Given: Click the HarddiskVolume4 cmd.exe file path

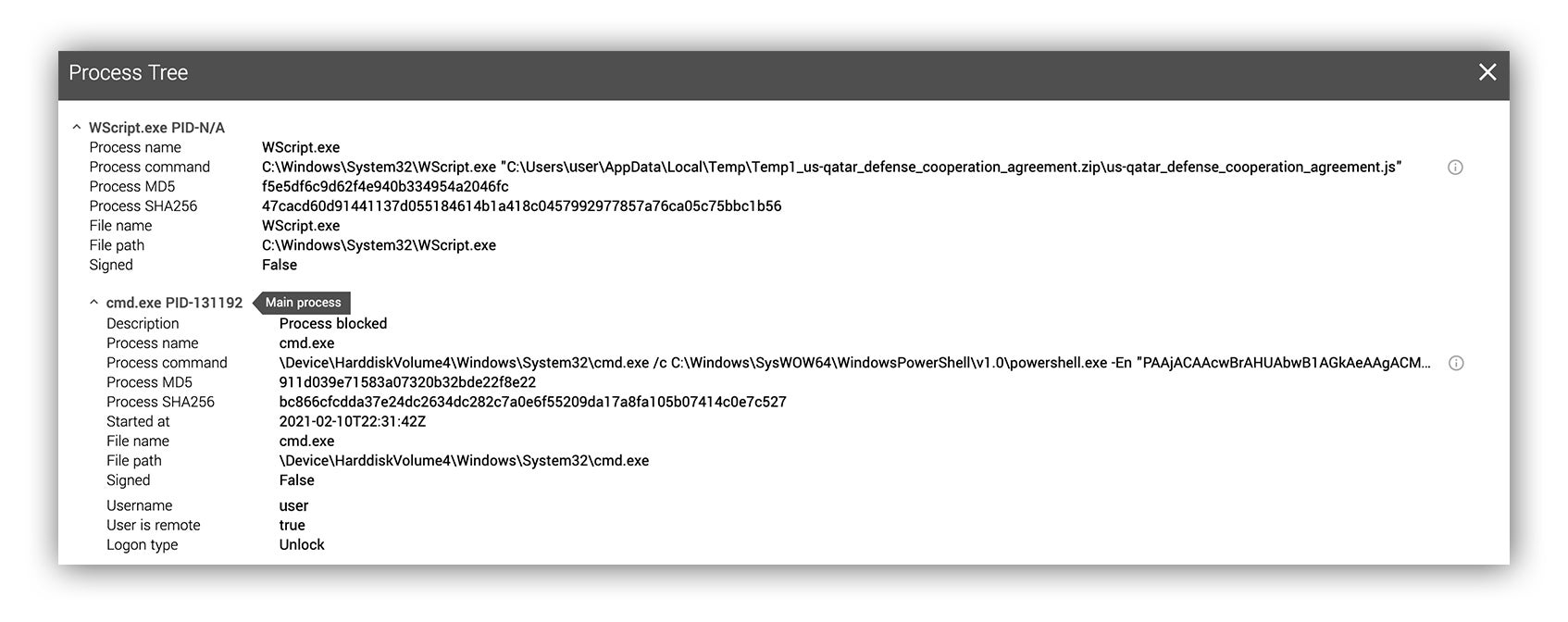Looking at the screenshot, I should point(464,461).
